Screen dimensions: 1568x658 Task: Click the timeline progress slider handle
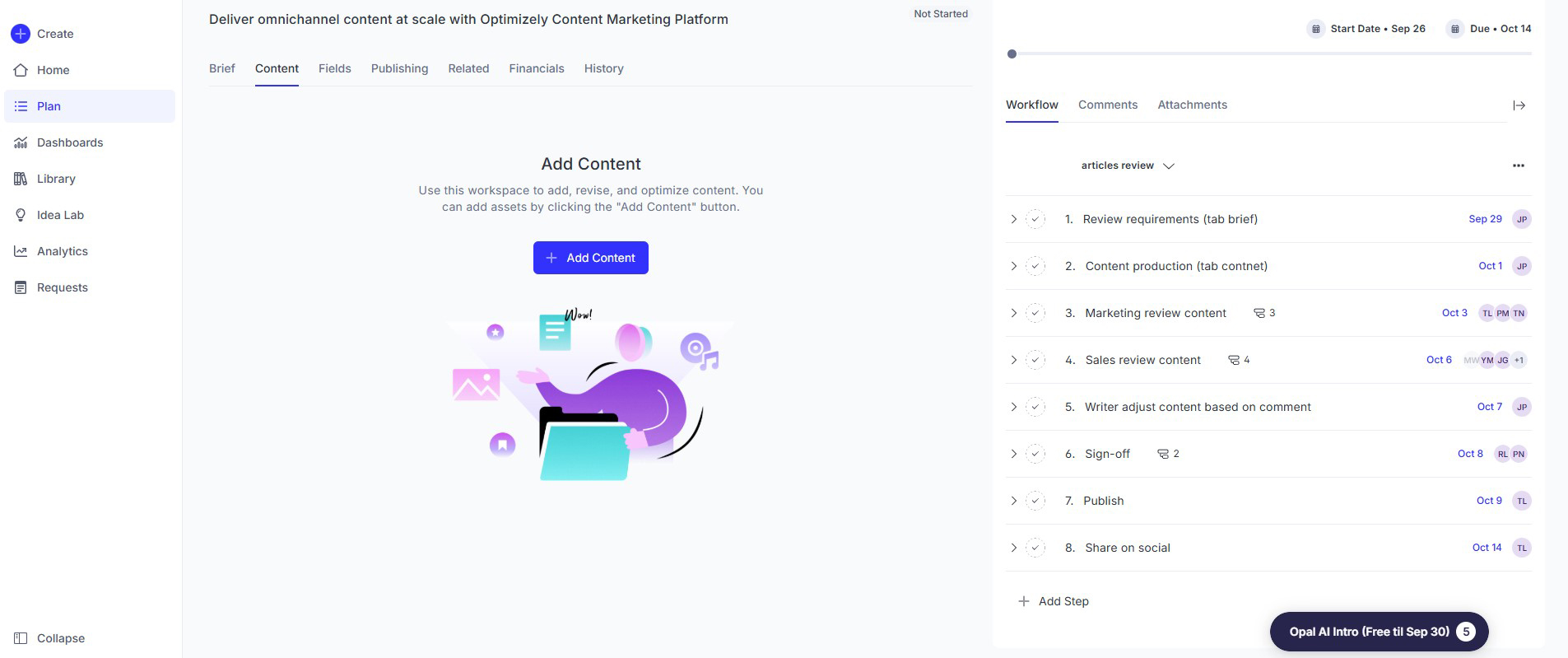1012,54
